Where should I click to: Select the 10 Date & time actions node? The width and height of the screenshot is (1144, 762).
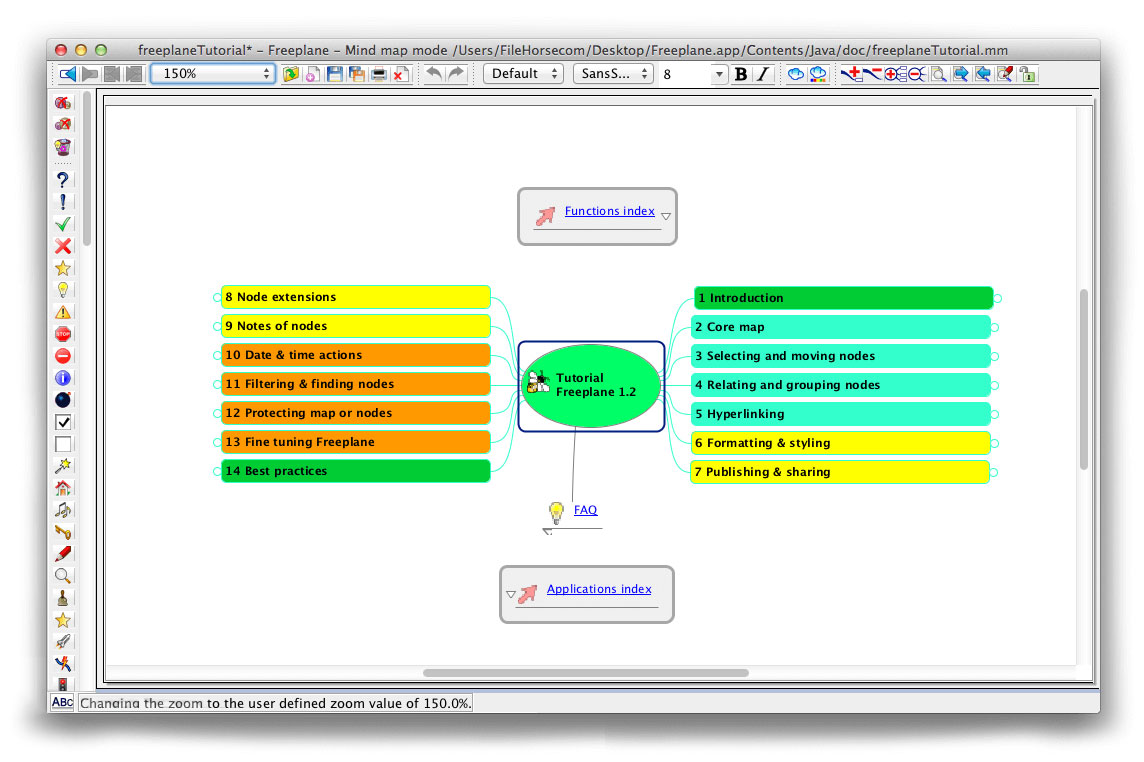(355, 355)
